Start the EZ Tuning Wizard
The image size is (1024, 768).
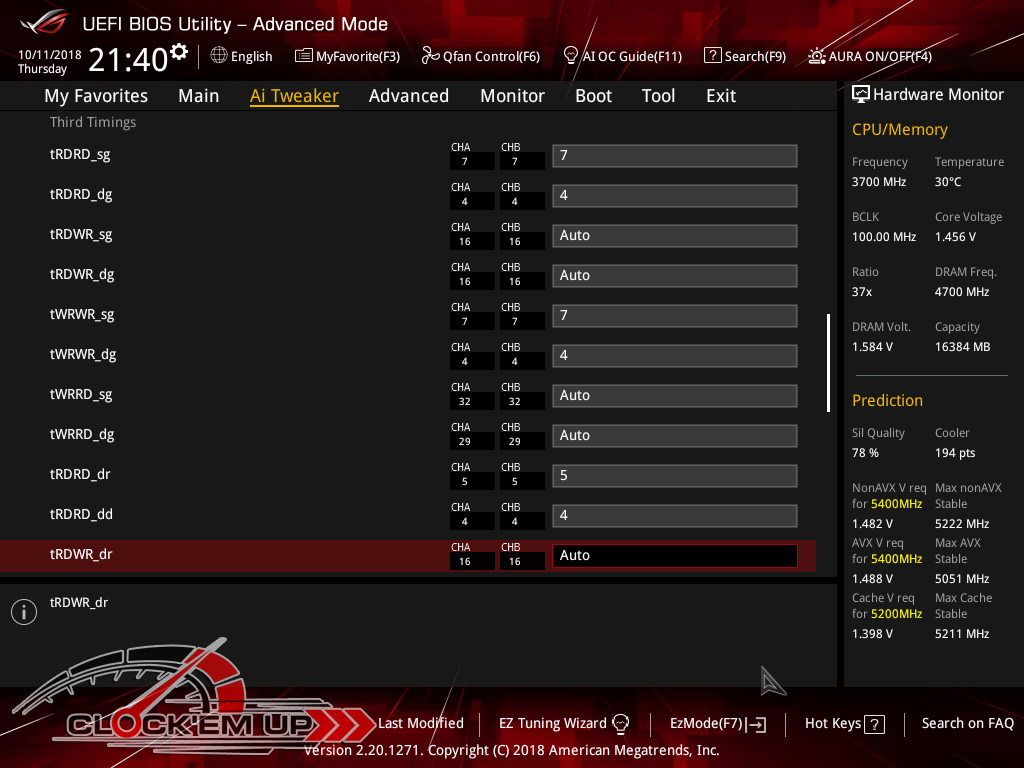coord(564,723)
